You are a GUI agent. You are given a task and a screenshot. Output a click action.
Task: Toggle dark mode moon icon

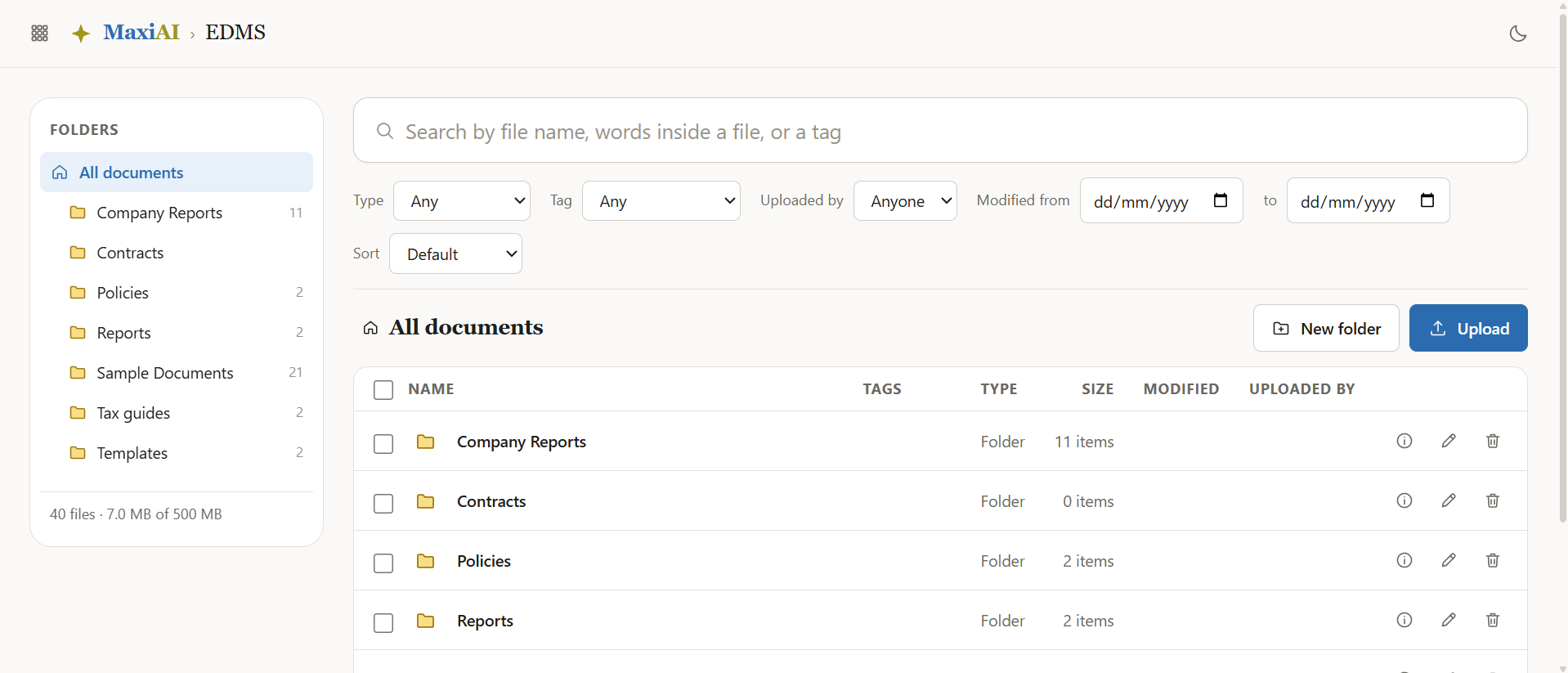(1517, 34)
